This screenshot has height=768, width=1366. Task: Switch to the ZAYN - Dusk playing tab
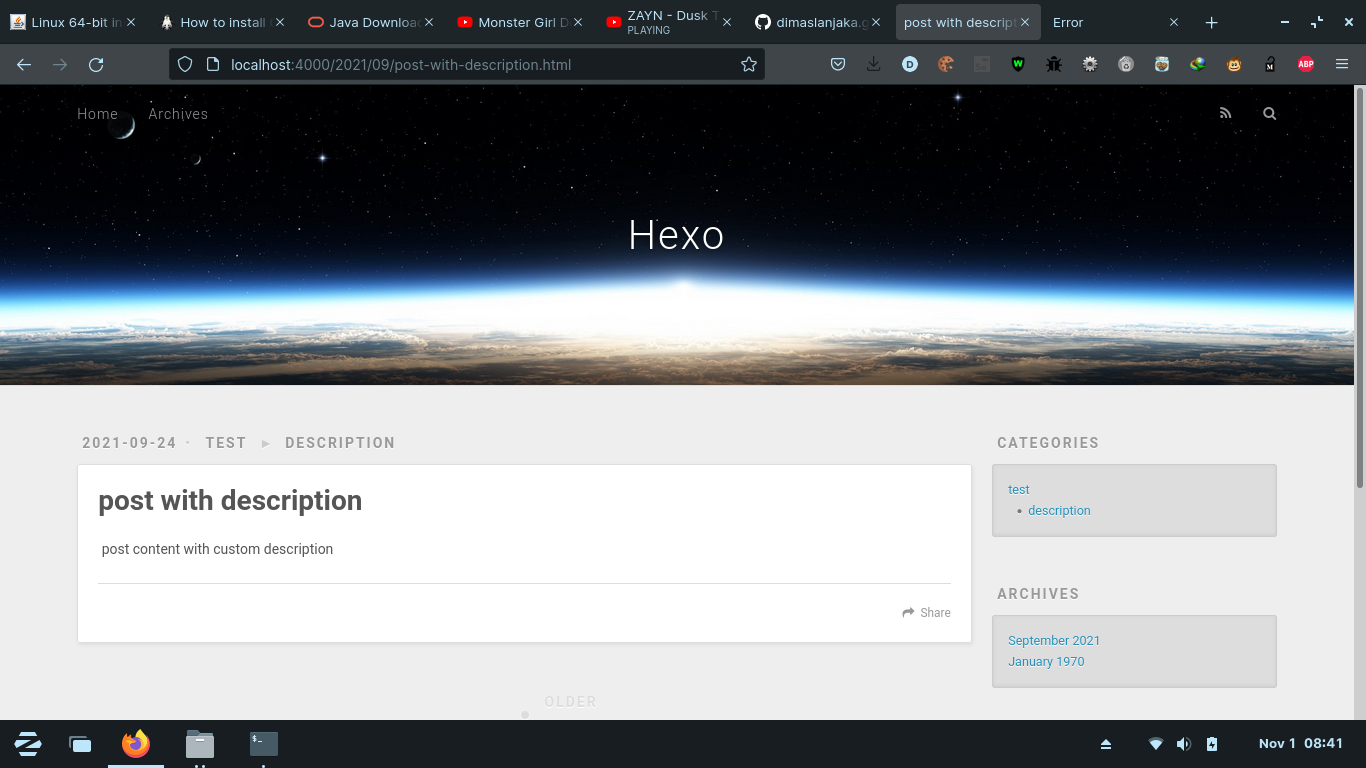point(670,22)
